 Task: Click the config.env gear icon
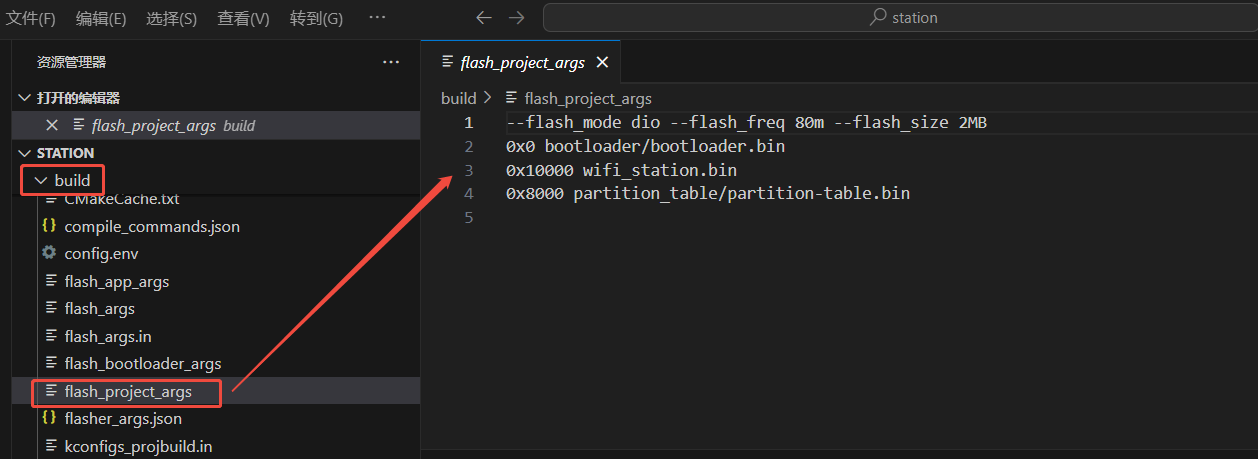49,253
